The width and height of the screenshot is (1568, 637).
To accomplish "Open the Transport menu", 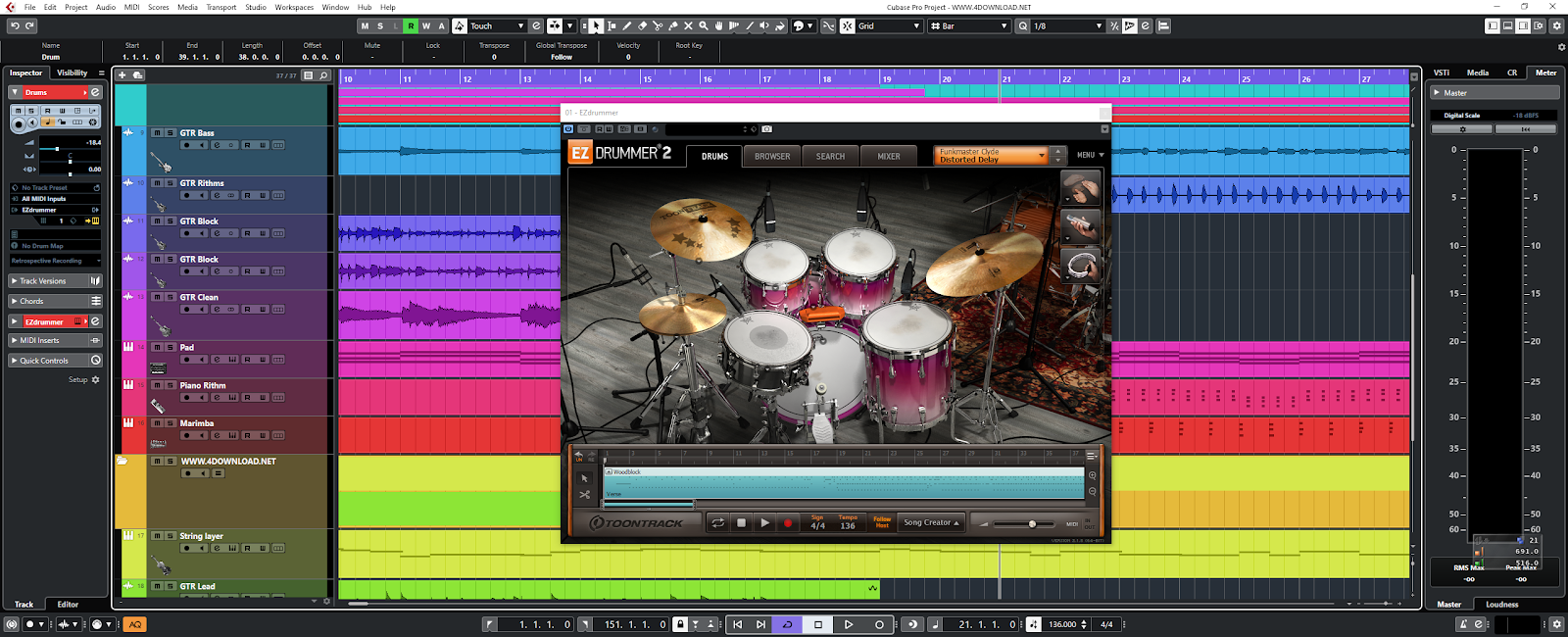I will [220, 7].
